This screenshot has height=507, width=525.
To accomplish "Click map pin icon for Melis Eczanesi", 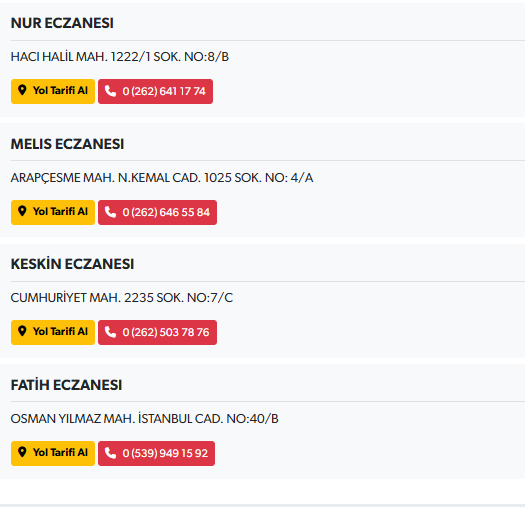I will (22, 211).
